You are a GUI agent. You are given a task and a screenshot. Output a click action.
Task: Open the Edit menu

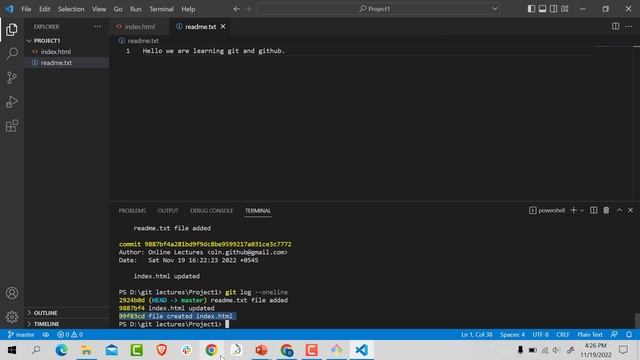pos(44,9)
